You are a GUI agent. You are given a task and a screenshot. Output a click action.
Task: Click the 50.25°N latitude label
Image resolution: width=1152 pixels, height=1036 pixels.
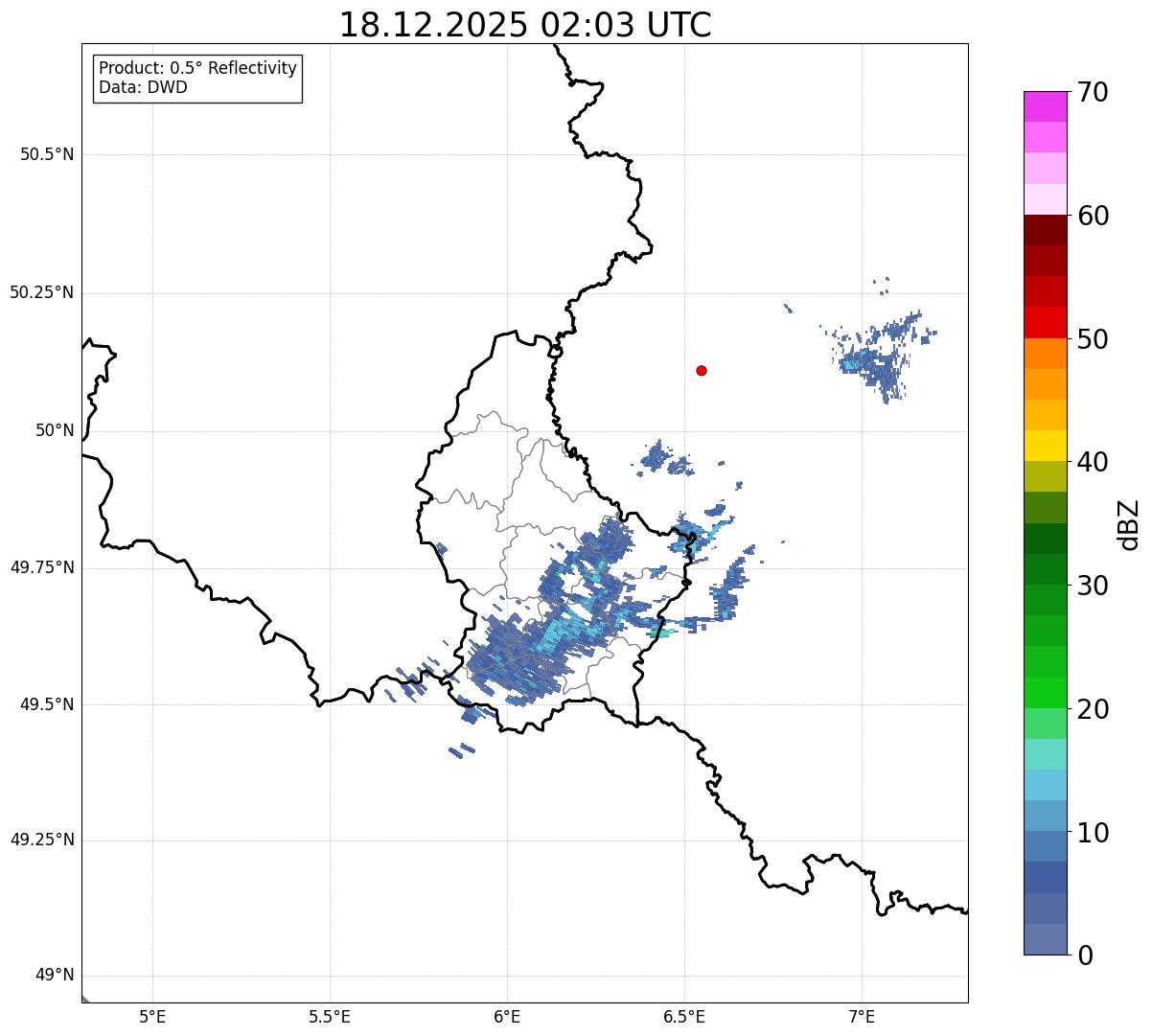click(42, 292)
